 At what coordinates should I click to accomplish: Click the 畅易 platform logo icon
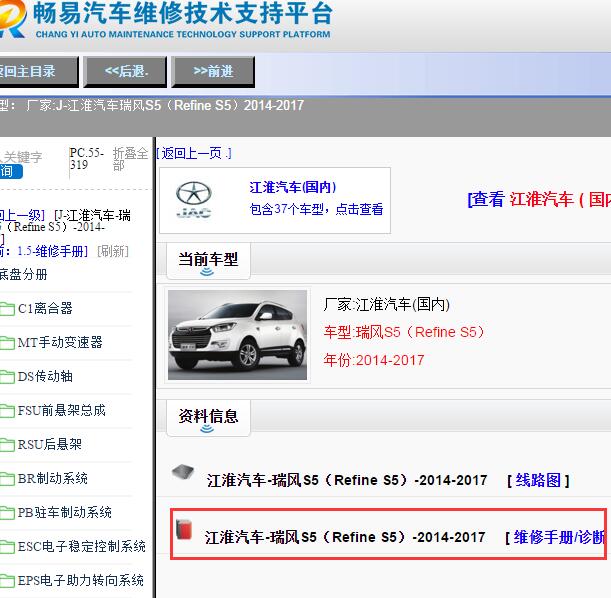click(x=13, y=19)
